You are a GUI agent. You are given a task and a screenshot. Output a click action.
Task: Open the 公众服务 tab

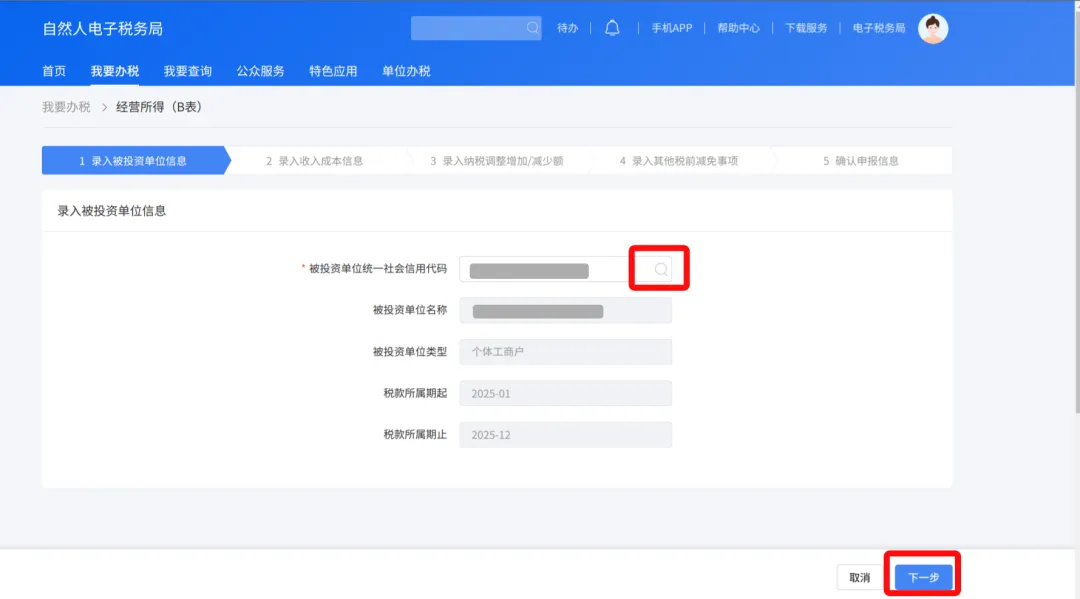point(259,70)
